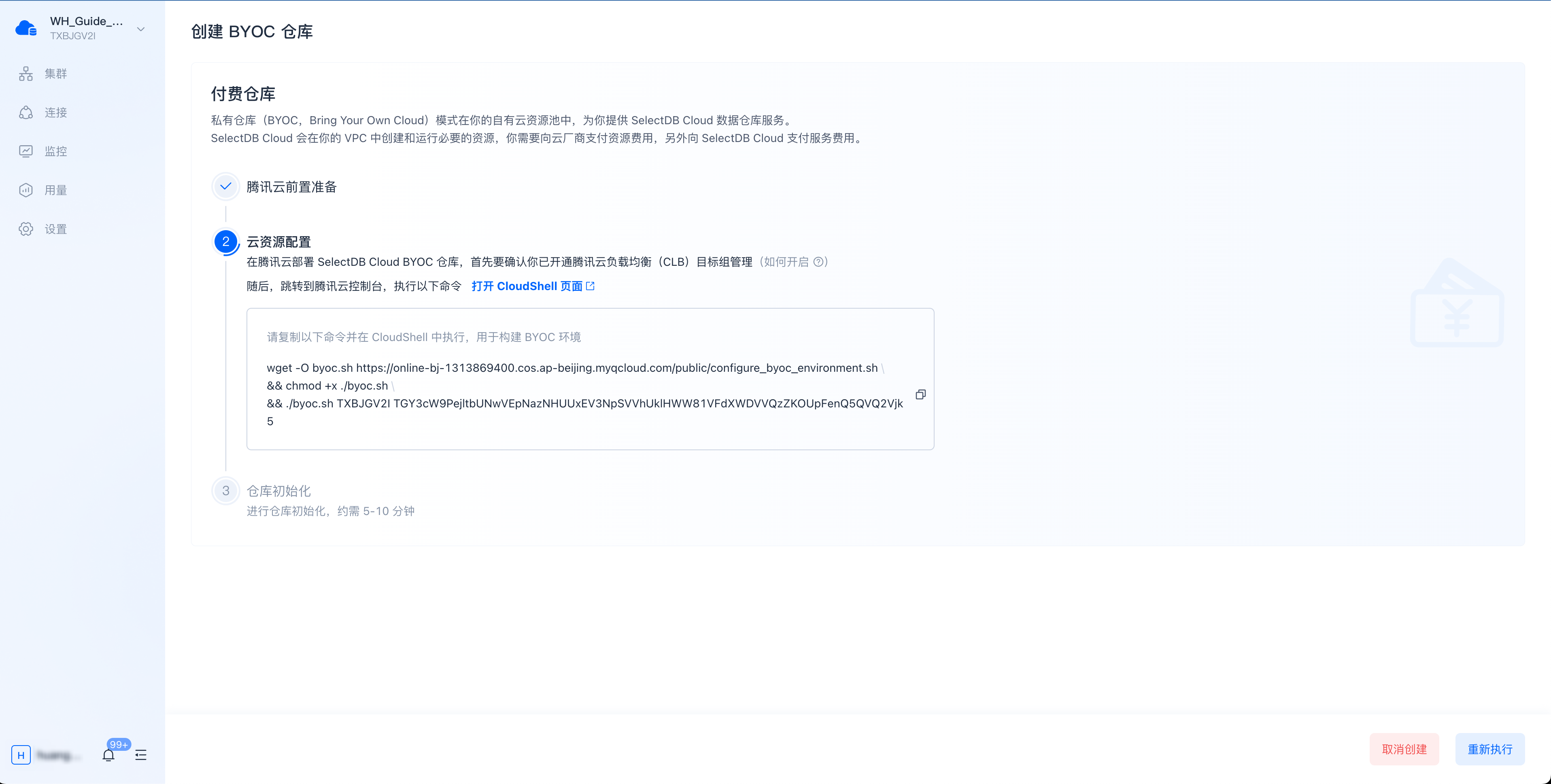Click the CloudShell instruction hint text
The width and height of the screenshot is (1551, 784).
(x=424, y=337)
